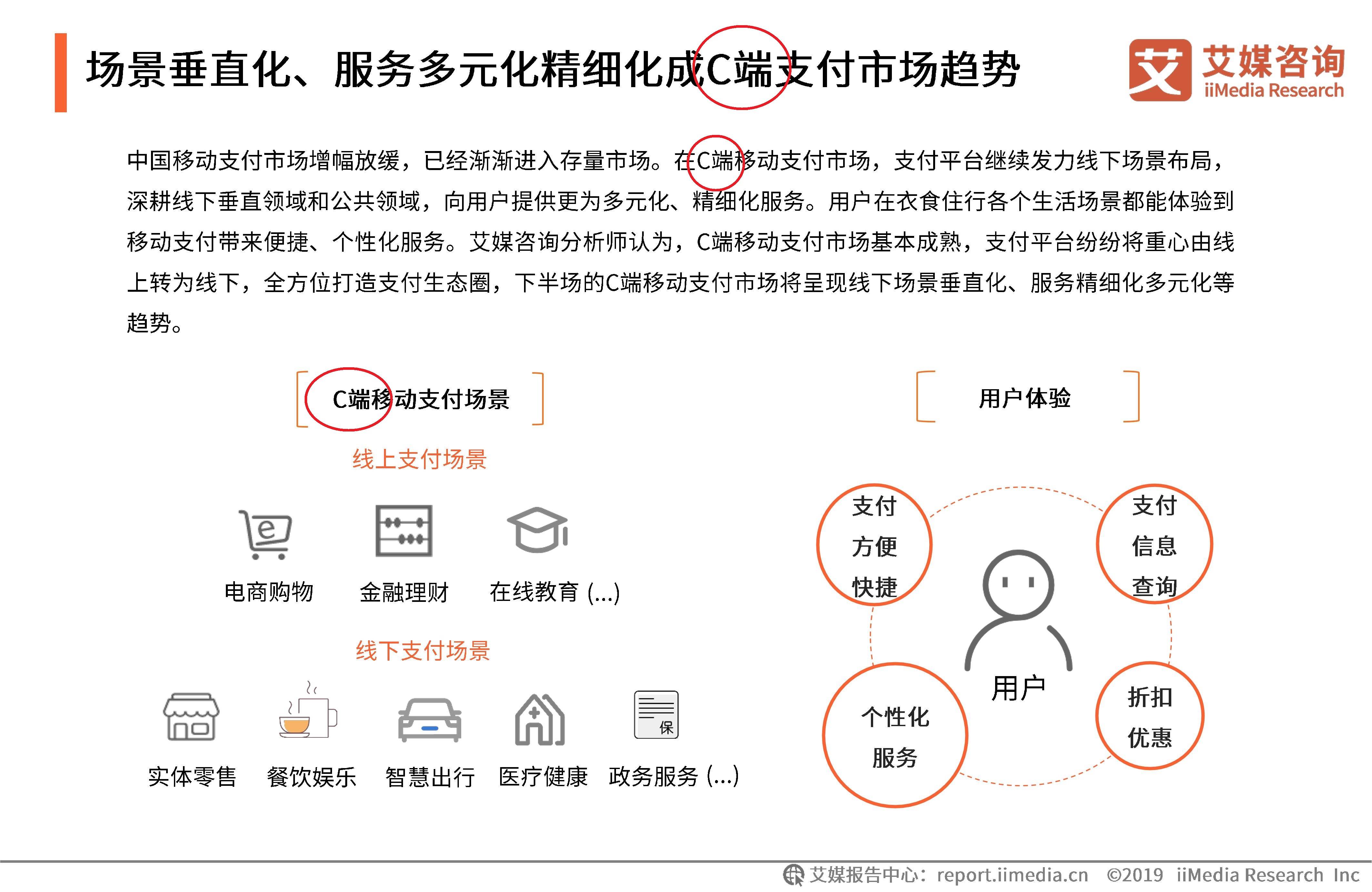Viewport: 1372px width, 892px height.
Task: Select the 折扣优惠 circle
Action: [1149, 715]
